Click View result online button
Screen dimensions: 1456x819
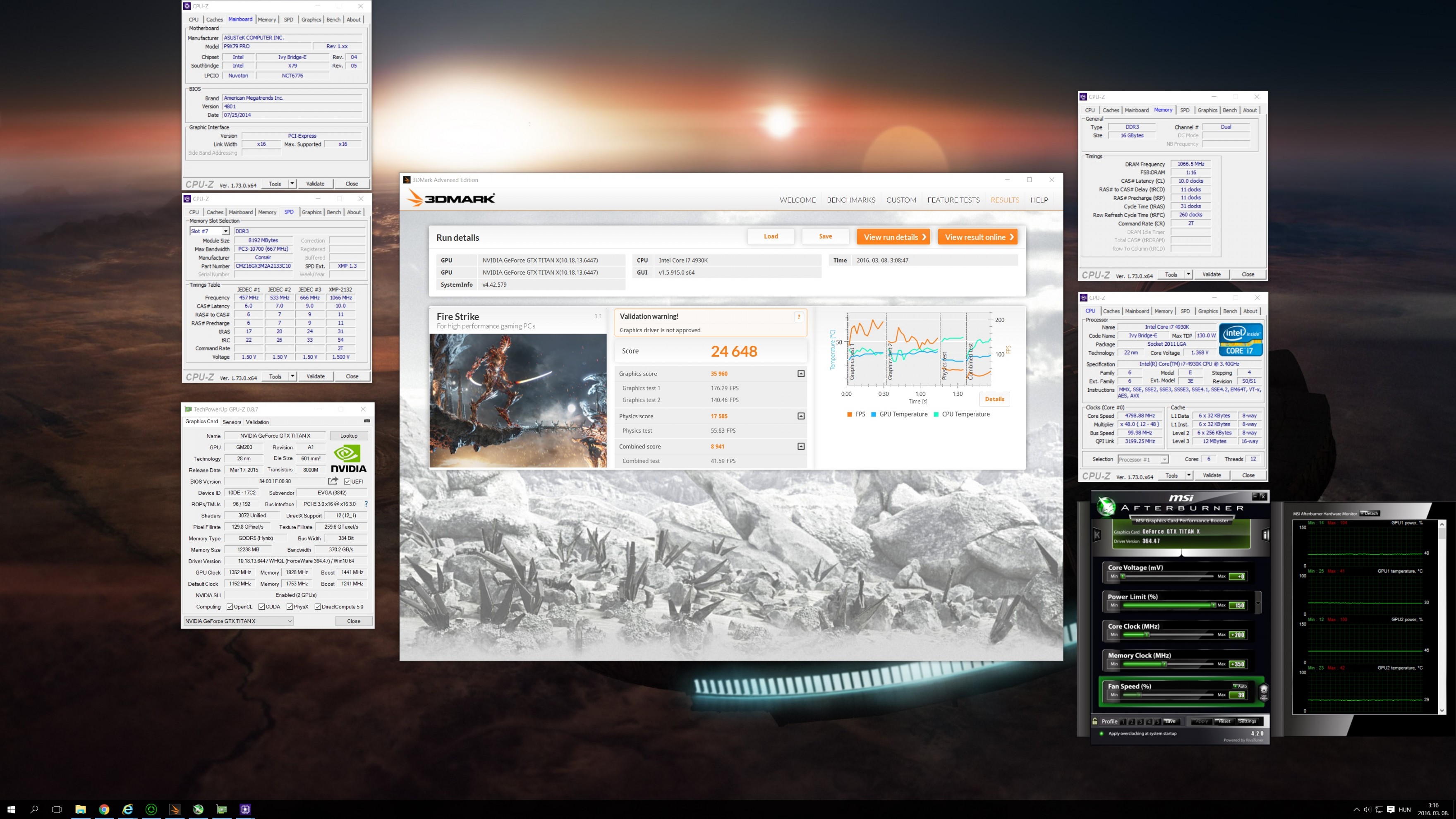click(977, 237)
